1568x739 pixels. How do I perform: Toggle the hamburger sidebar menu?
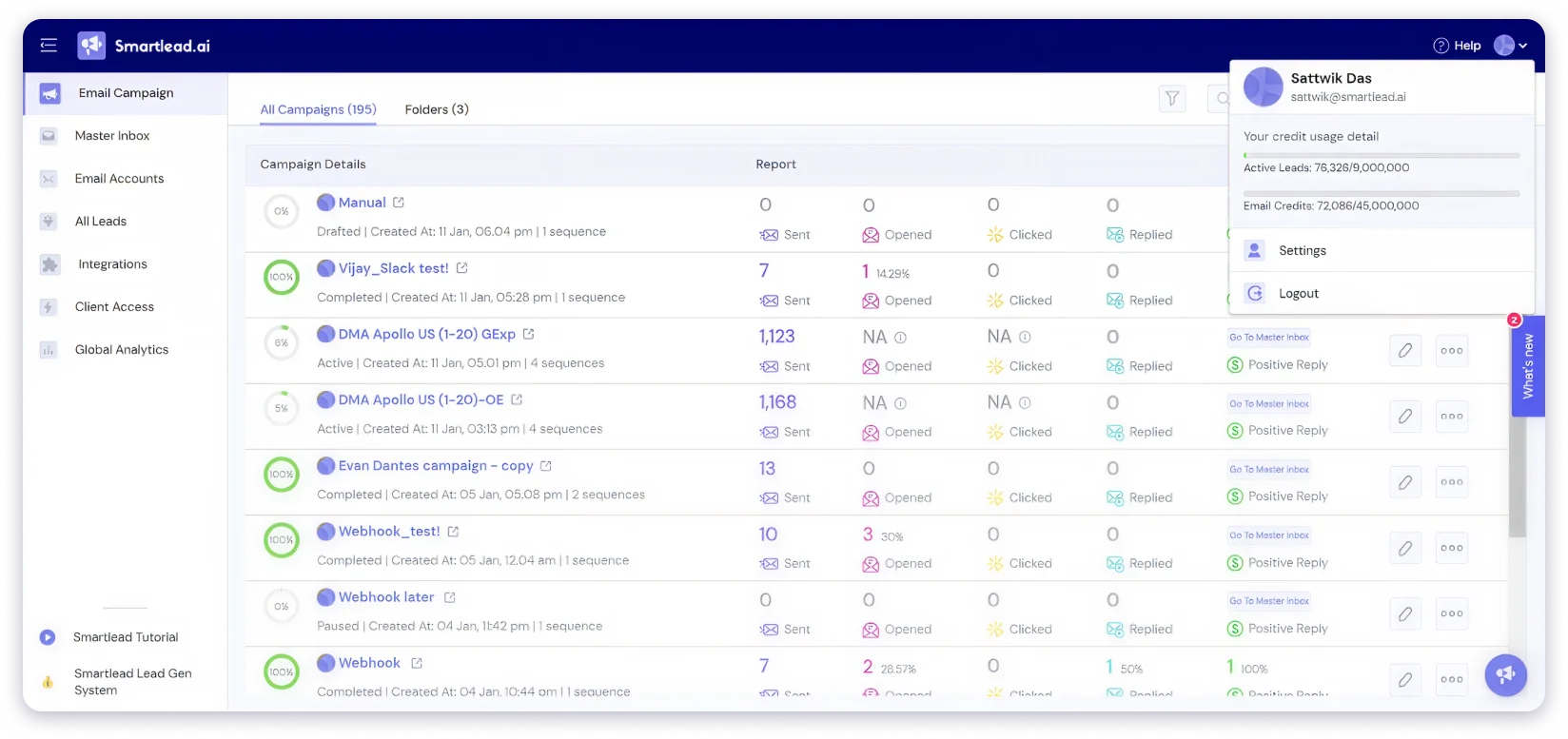(49, 45)
